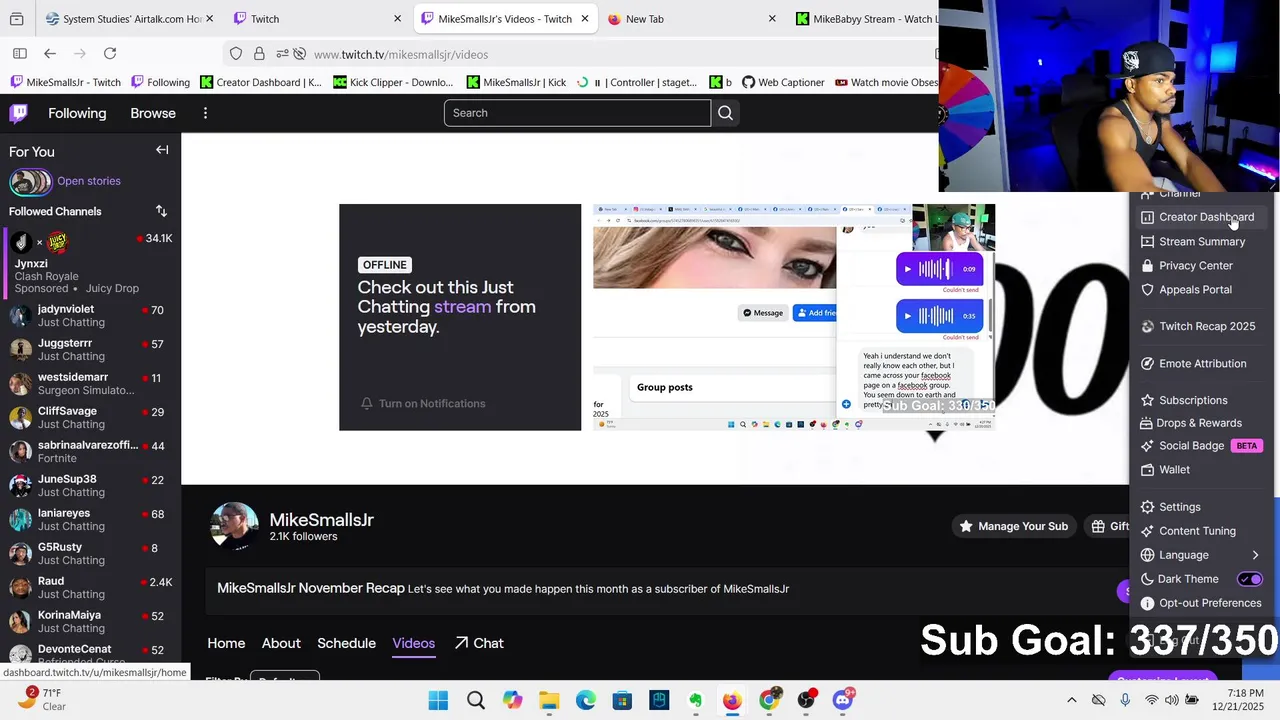Click the Just Chatting stream link
This screenshot has height=720, width=1280.
click(462, 307)
